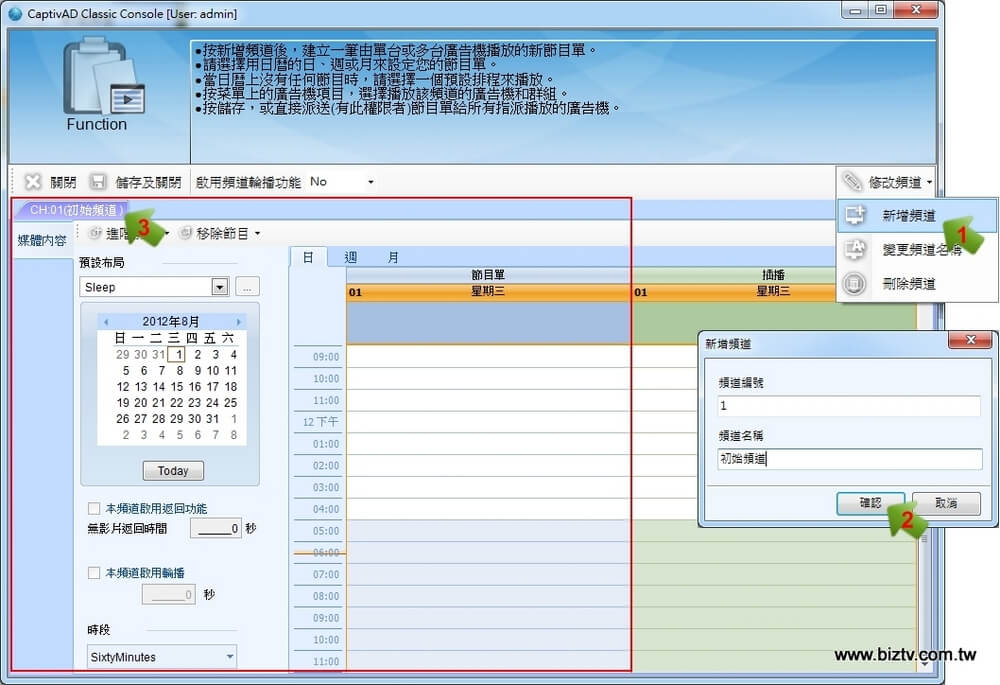Go to next month in calendar
Screen dimensions: 1000x685
coord(238,322)
